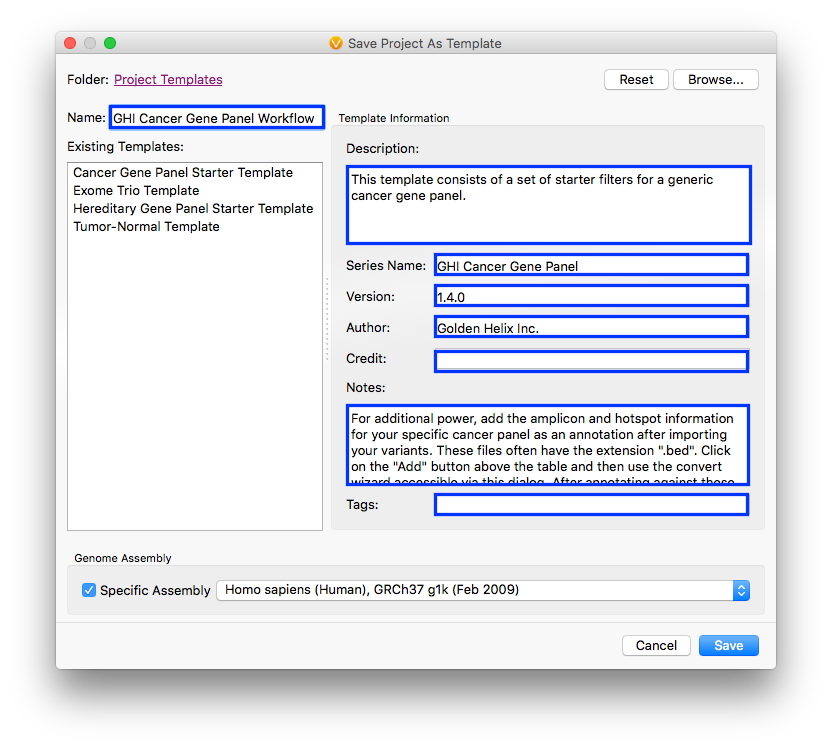Click the empty Credit field
This screenshot has height=749, width=832.
(x=590, y=361)
